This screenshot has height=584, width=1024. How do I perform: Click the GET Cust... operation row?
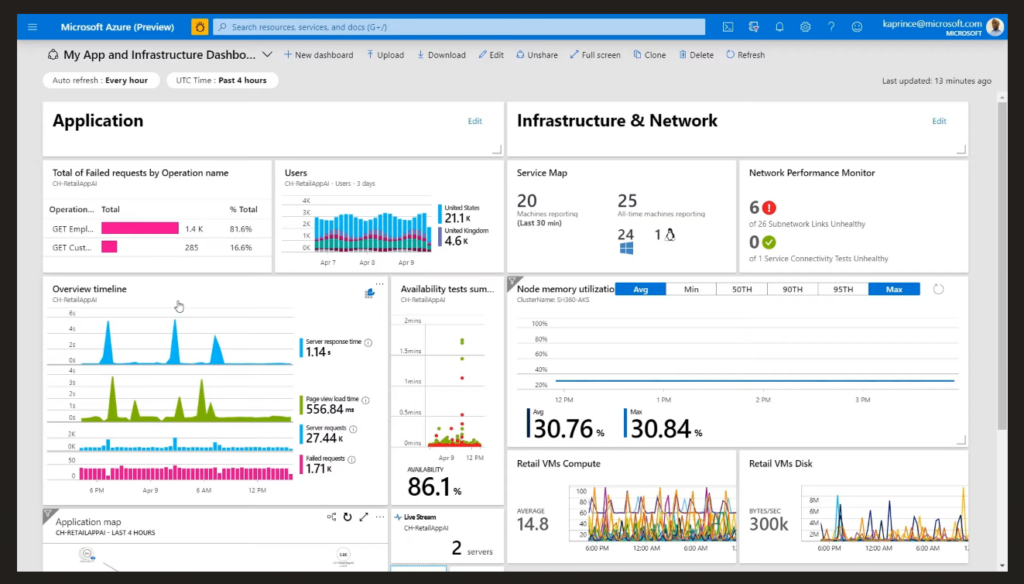[157, 247]
